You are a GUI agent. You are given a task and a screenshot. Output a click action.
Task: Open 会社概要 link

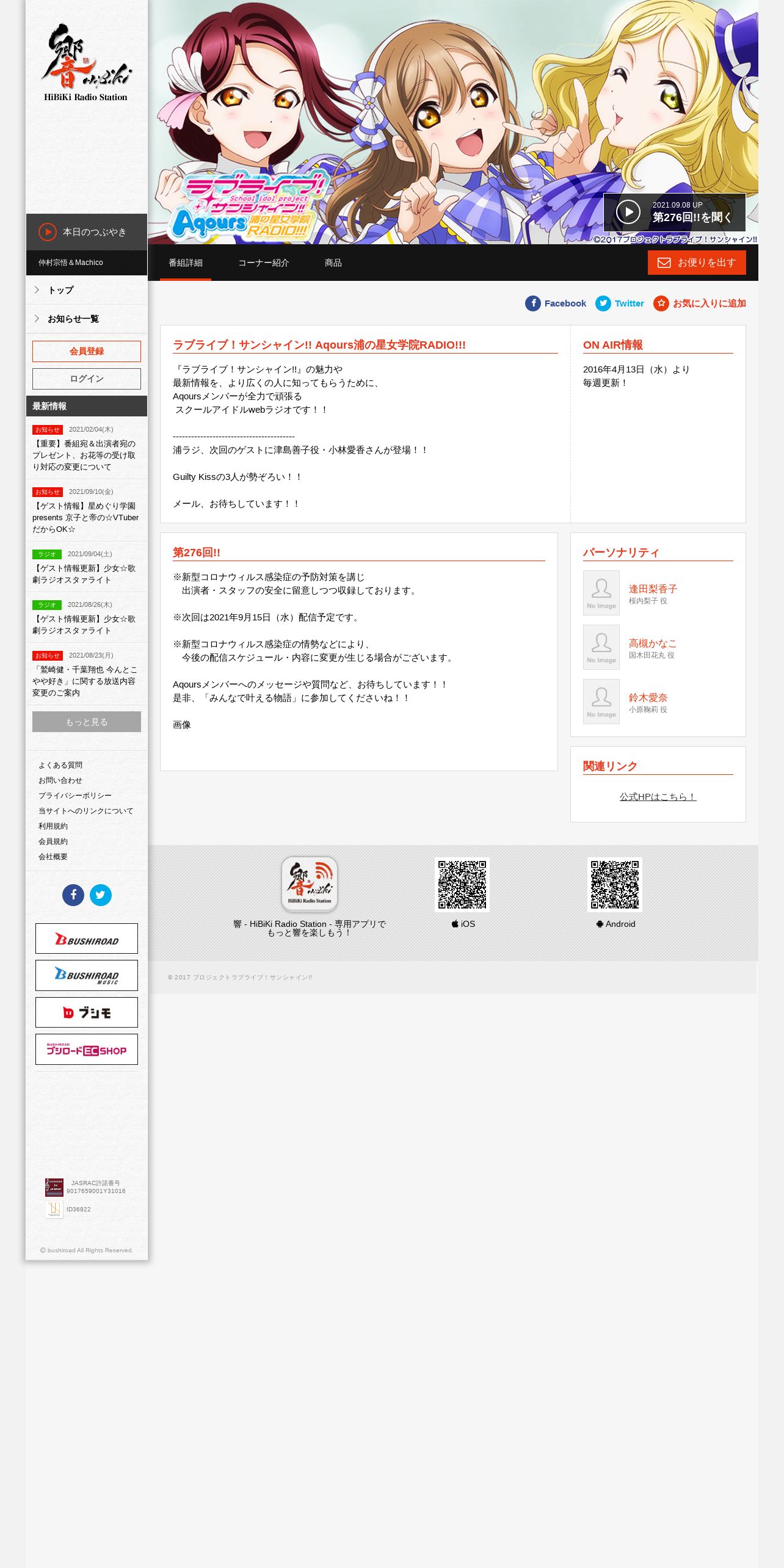click(x=53, y=857)
